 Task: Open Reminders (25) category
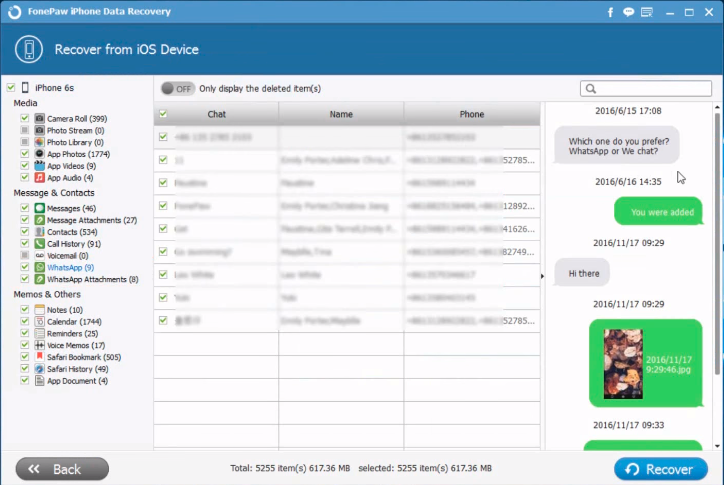pyautogui.click(x=72, y=333)
